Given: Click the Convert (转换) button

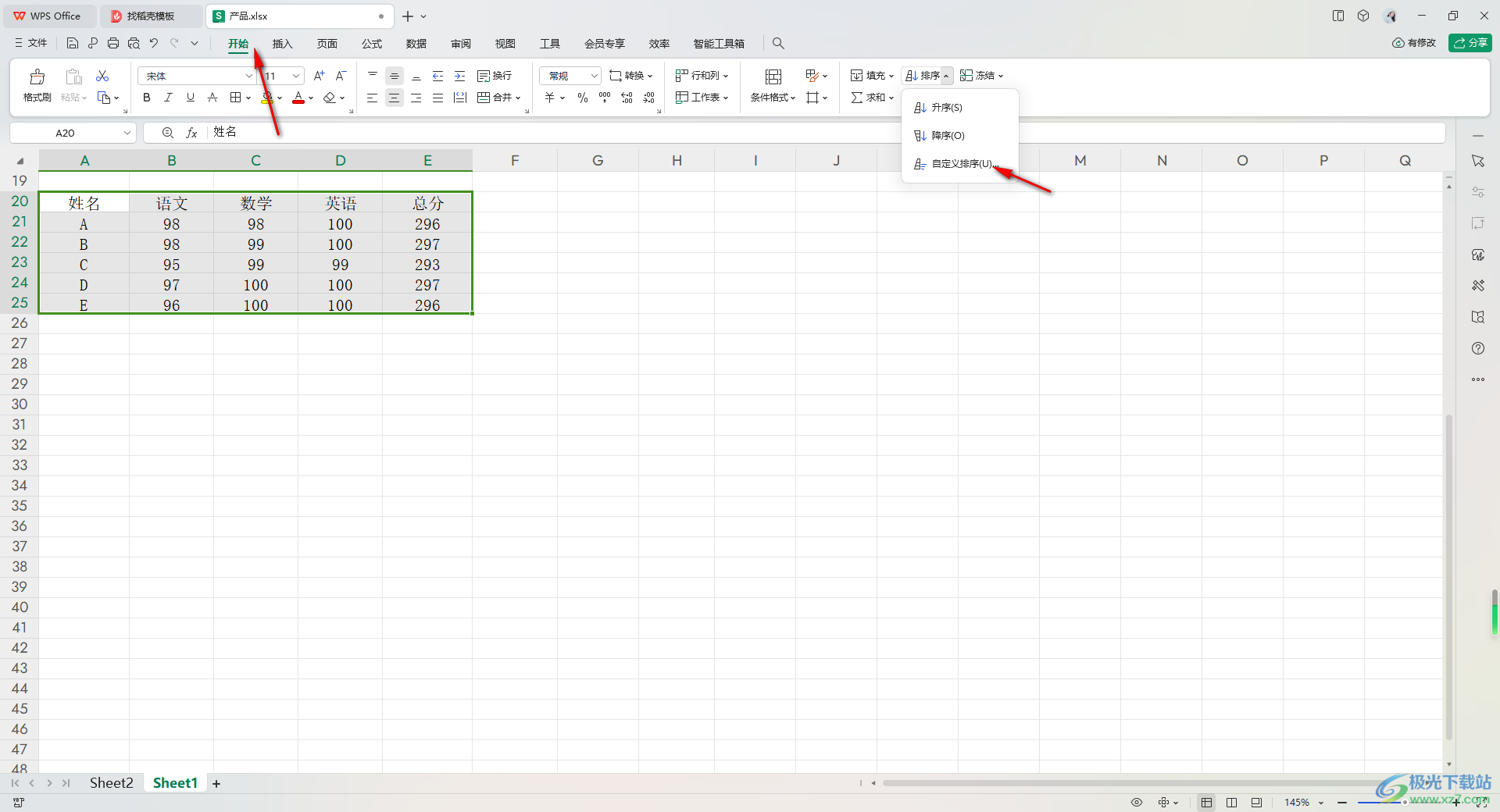Looking at the screenshot, I should pyautogui.click(x=631, y=76).
